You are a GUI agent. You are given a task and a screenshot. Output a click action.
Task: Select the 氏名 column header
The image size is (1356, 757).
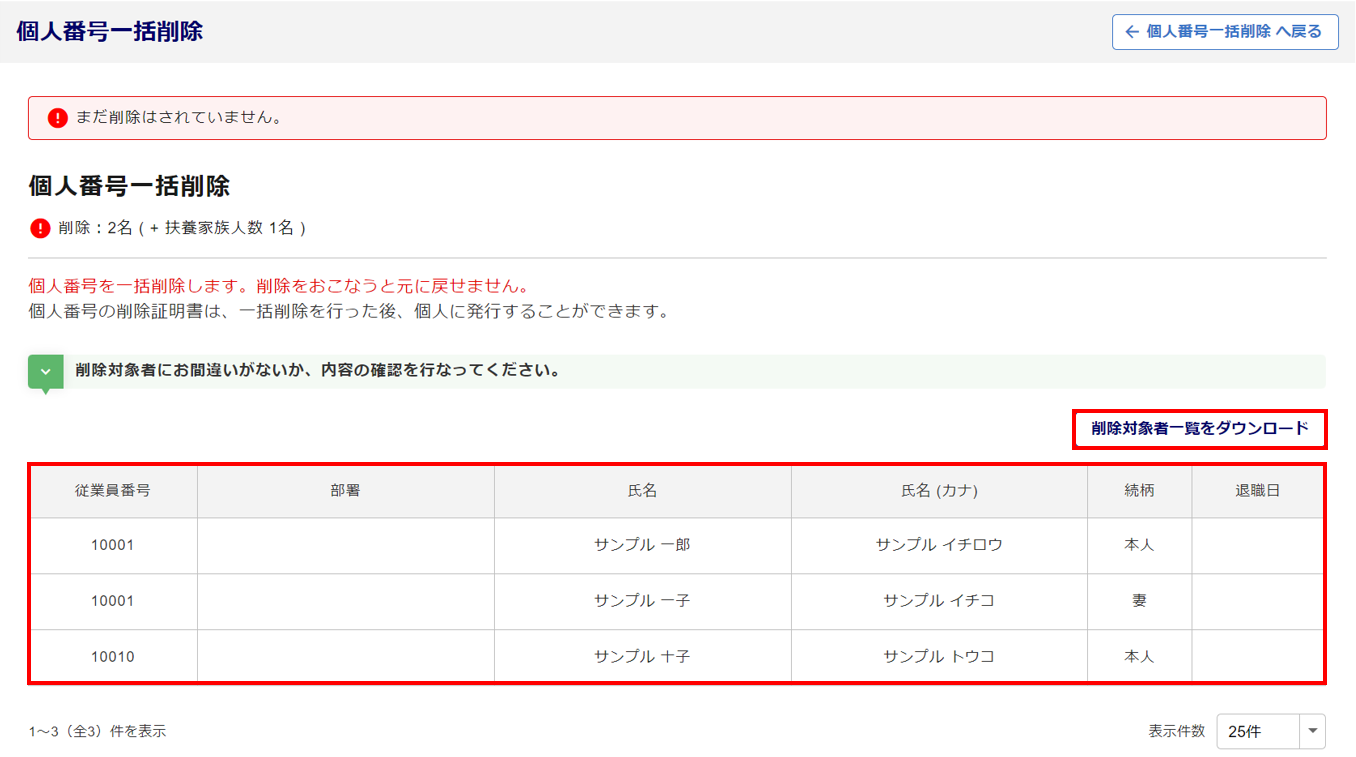click(x=642, y=491)
